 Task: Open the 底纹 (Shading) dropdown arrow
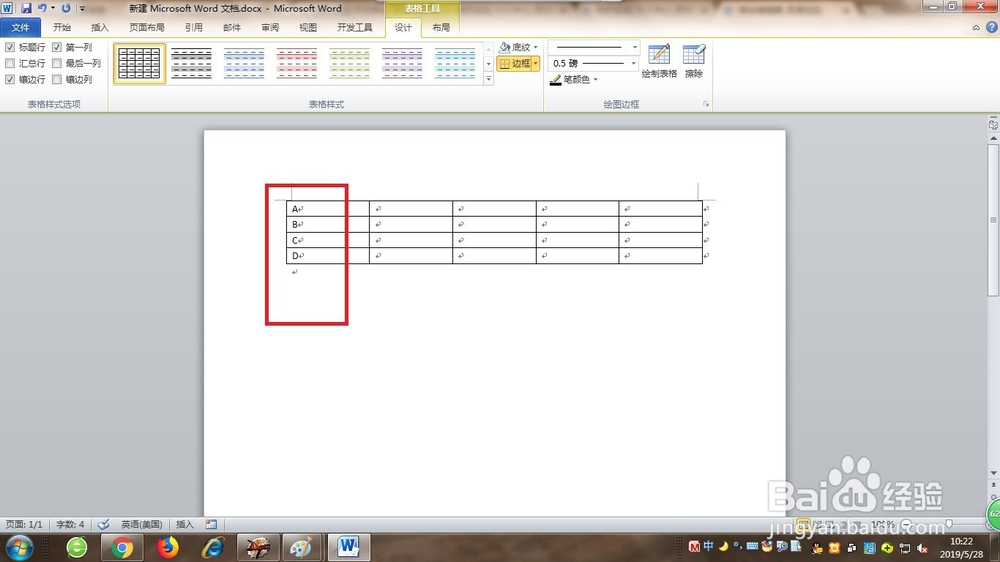pos(536,47)
